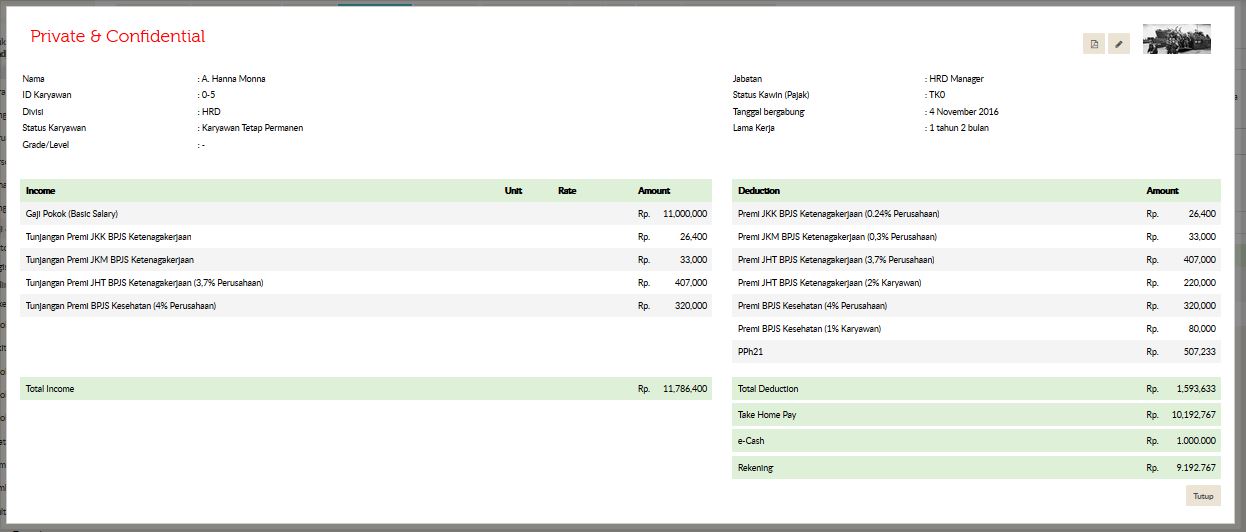
Task: Close the payslip with Tutup button
Action: 1203,495
